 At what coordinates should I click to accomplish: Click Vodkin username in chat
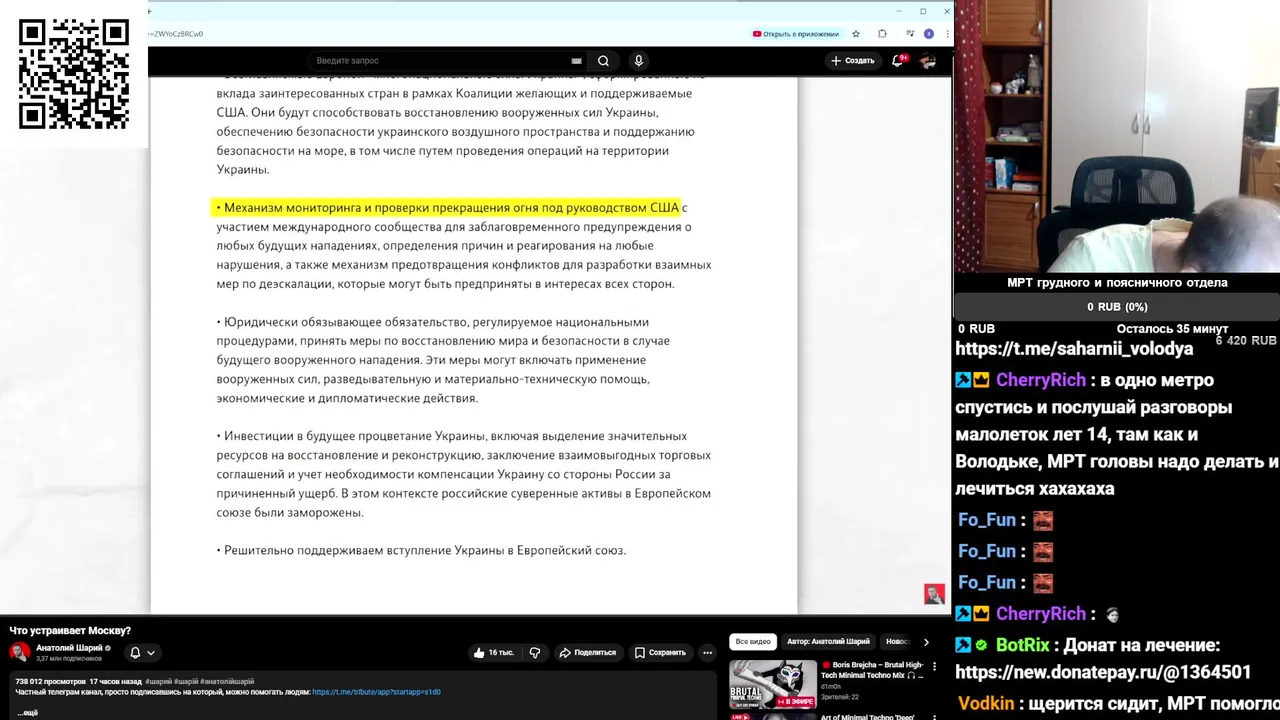[986, 704]
